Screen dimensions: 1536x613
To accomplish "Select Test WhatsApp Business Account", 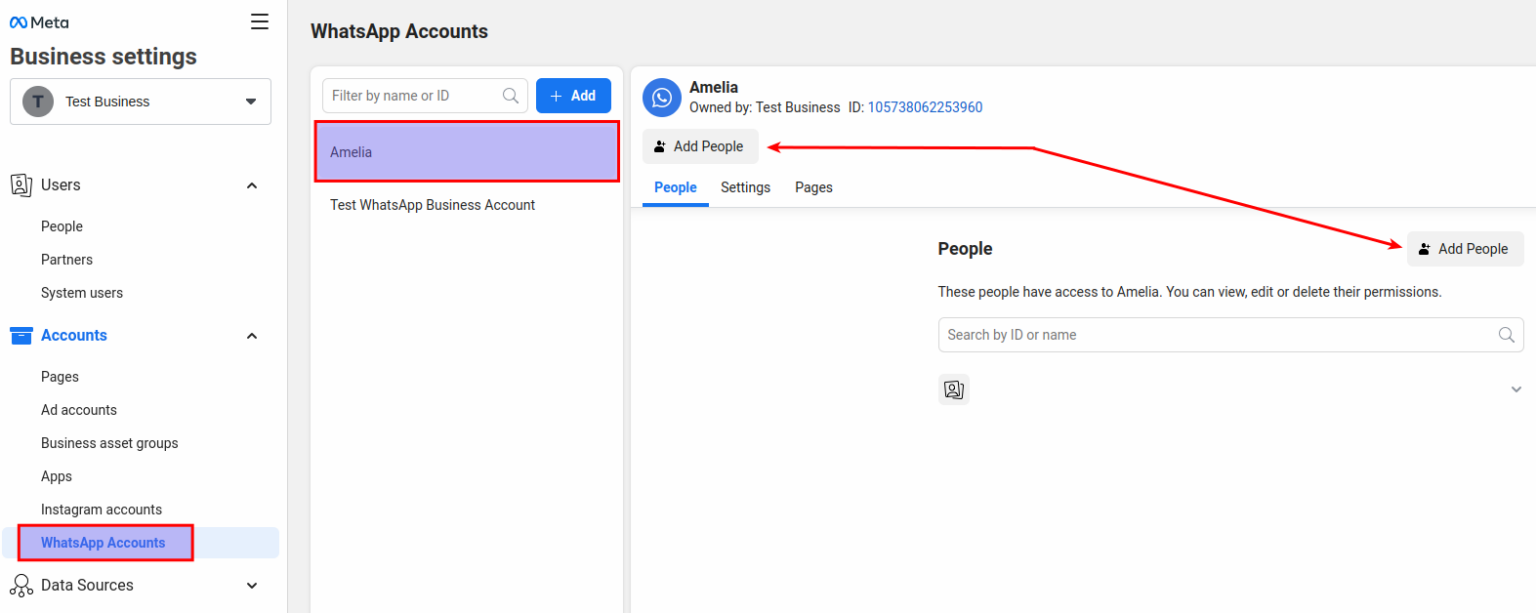I will [x=432, y=204].
